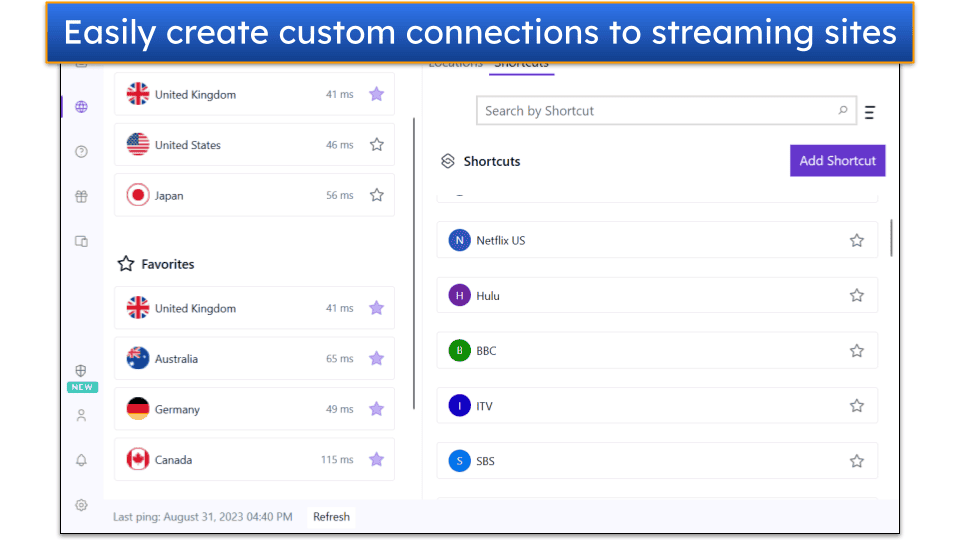The width and height of the screenshot is (960, 540).
Task: Click the magnifier icon in shortcut search
Action: (843, 111)
